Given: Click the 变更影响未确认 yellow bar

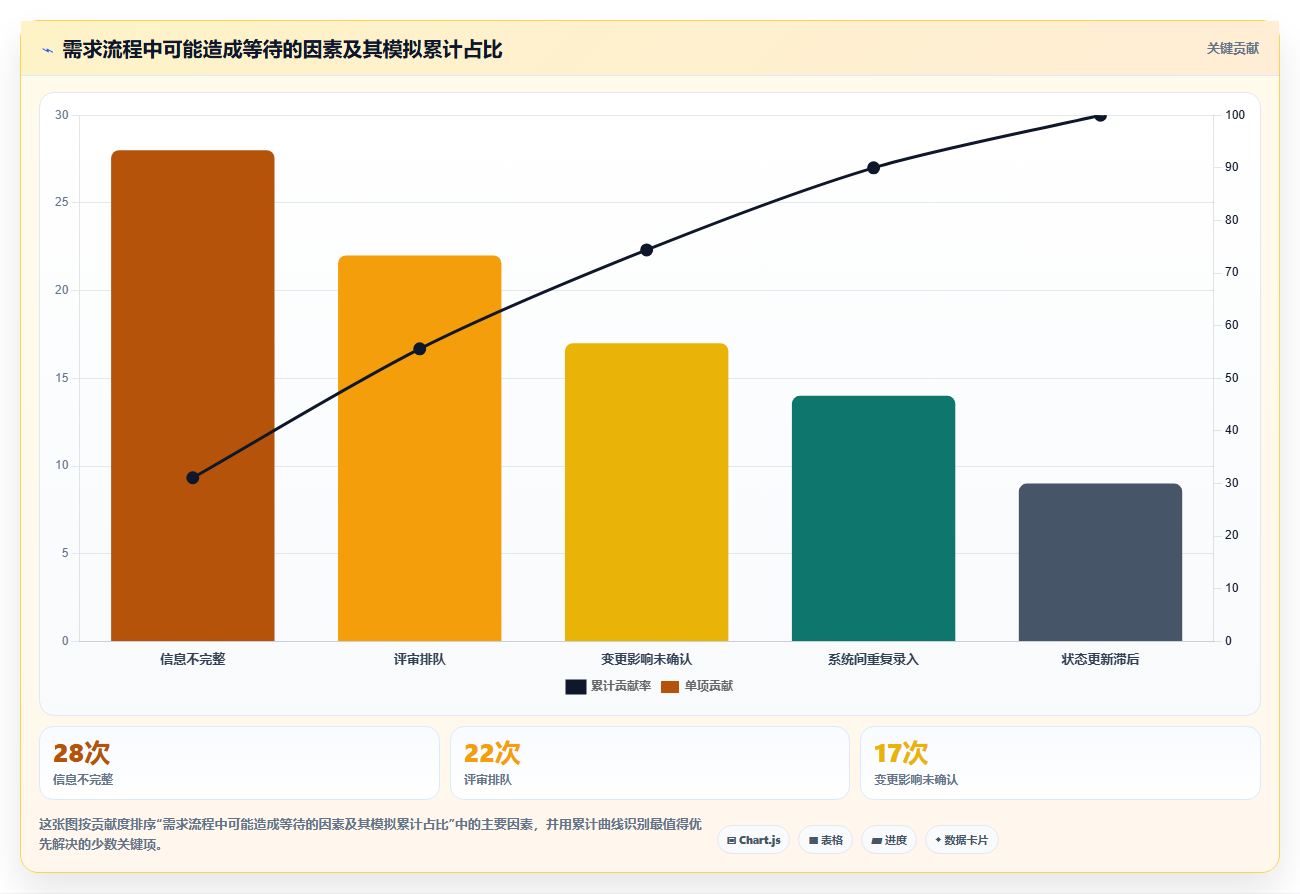Looking at the screenshot, I should click(646, 492).
